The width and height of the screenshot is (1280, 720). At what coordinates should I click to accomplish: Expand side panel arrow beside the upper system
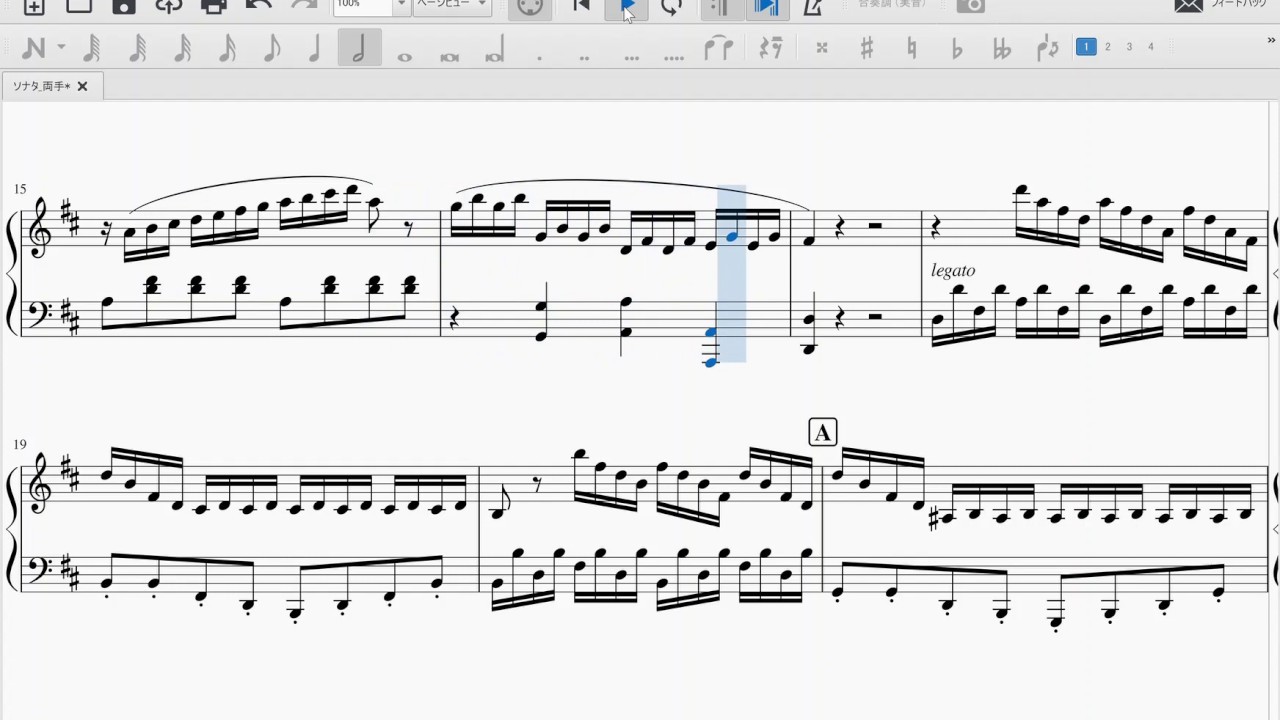1275,273
